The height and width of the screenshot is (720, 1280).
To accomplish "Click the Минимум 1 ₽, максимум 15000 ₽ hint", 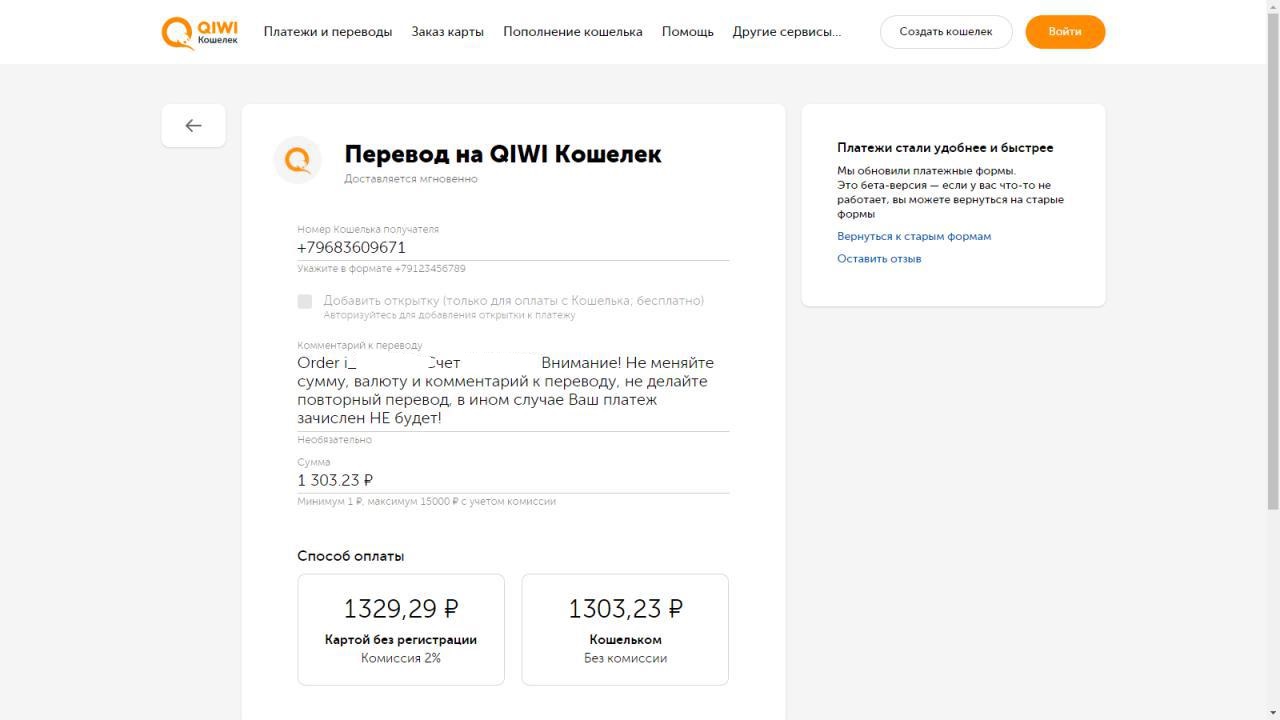I will [x=426, y=501].
